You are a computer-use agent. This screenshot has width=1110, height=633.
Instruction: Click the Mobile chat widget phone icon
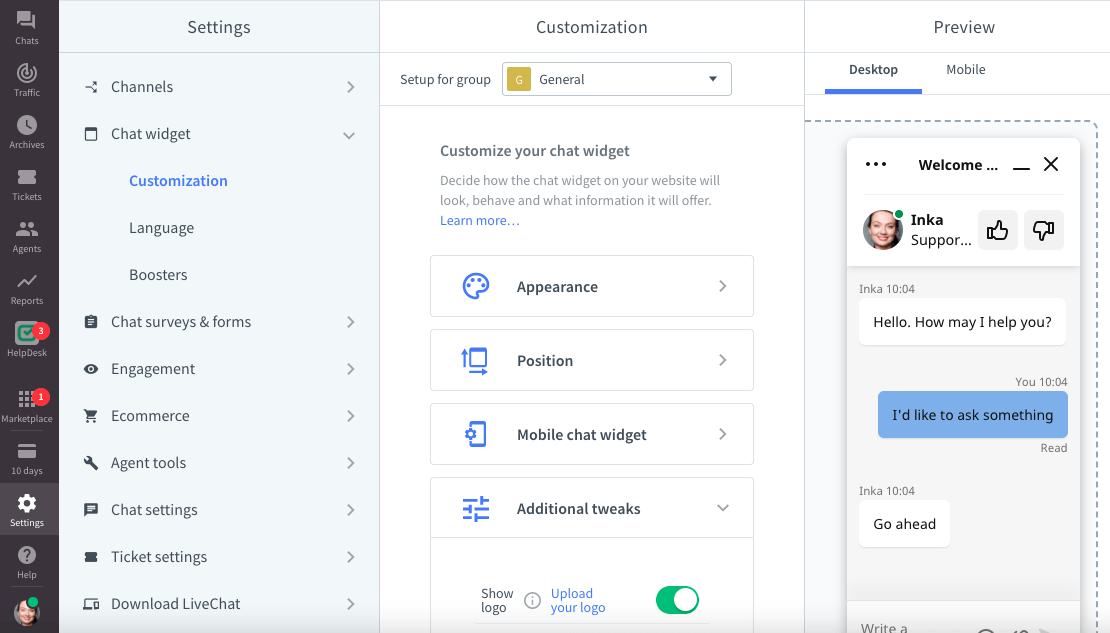[475, 434]
